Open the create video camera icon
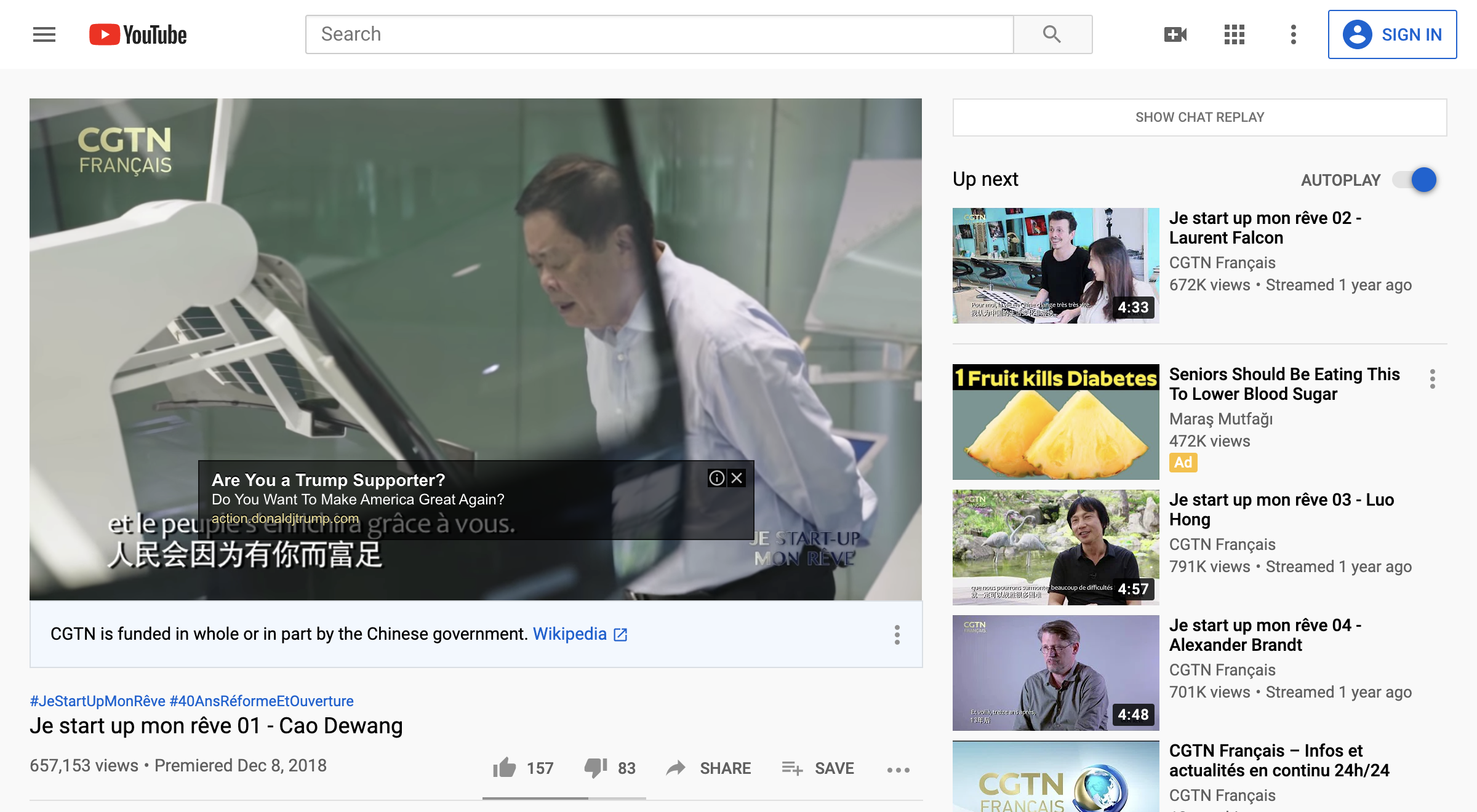Screen dimensions: 1477x812 (1175, 34)
